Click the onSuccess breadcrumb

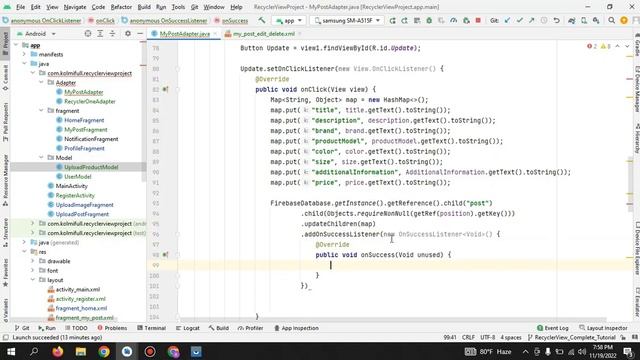pos(235,20)
